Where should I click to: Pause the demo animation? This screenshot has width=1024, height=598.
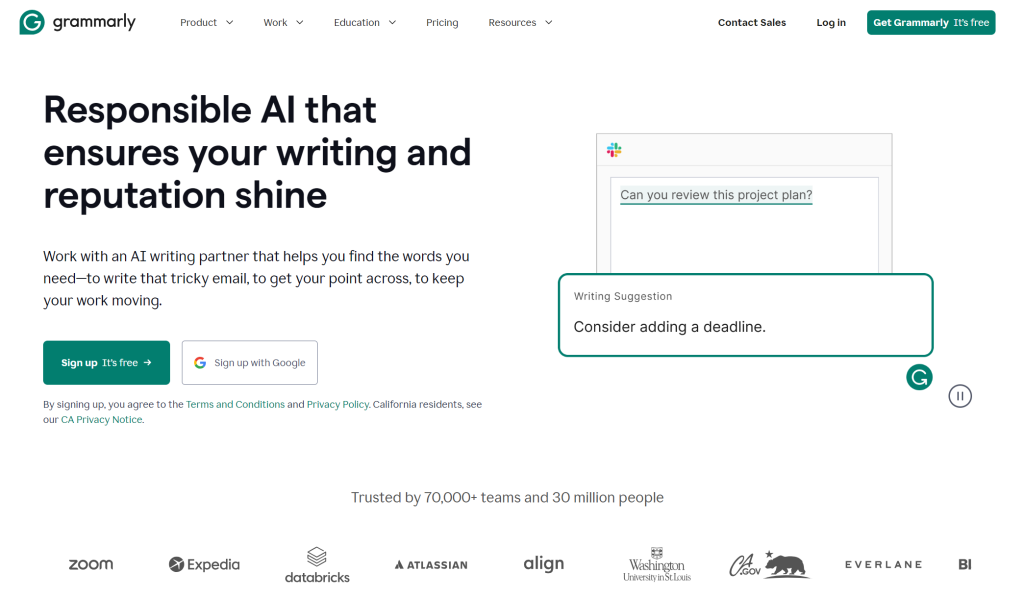tap(959, 395)
